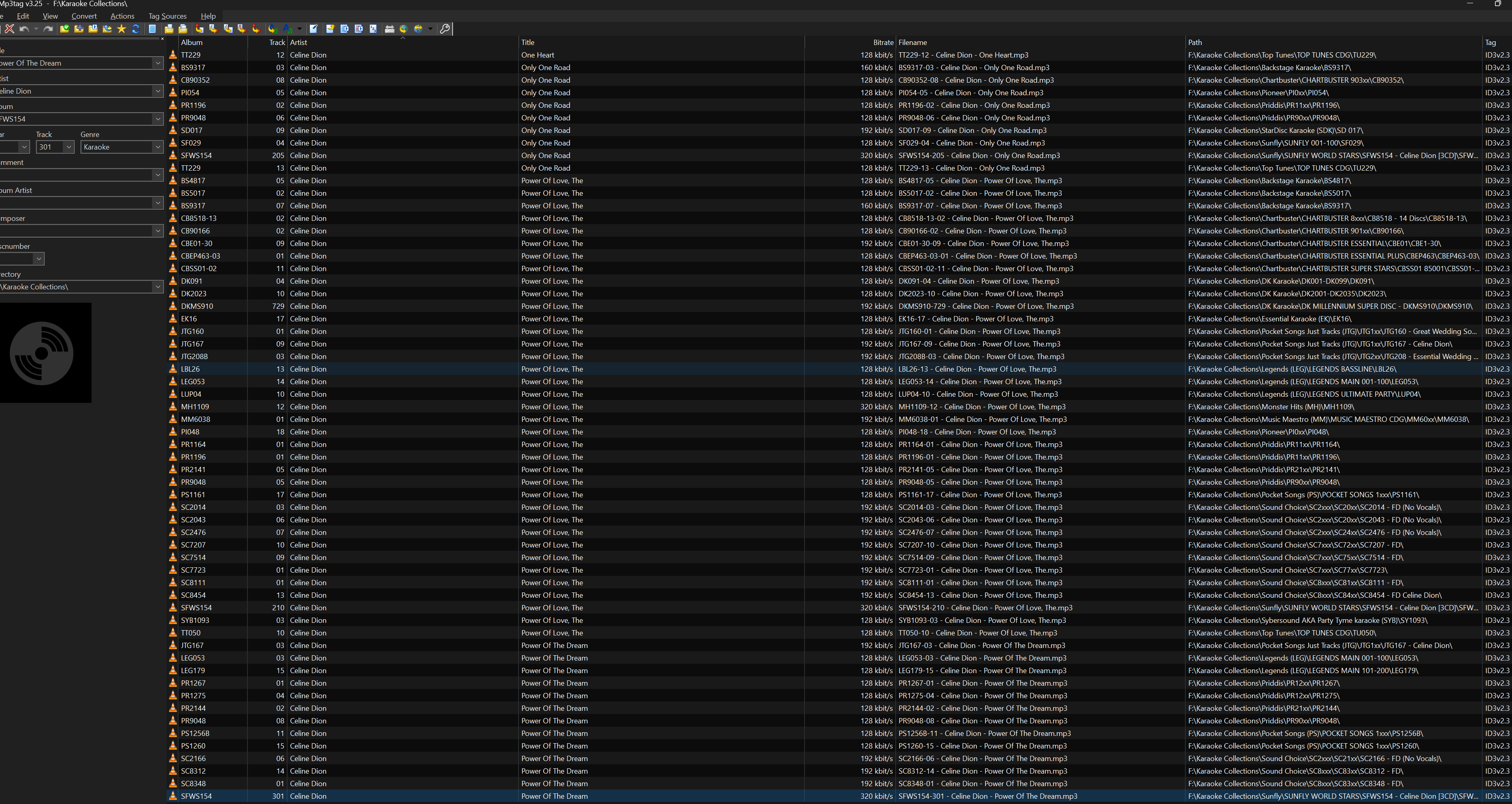Open the Actions dropdown arrow in toolbar
This screenshot has width=1512, height=804.
(x=299, y=29)
